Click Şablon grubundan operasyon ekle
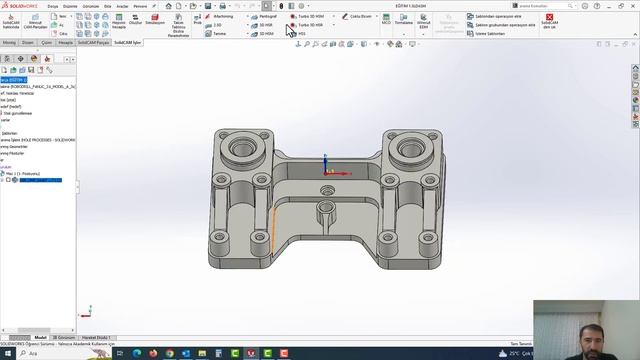Image resolution: width=640 pixels, height=360 pixels. (x=501, y=25)
